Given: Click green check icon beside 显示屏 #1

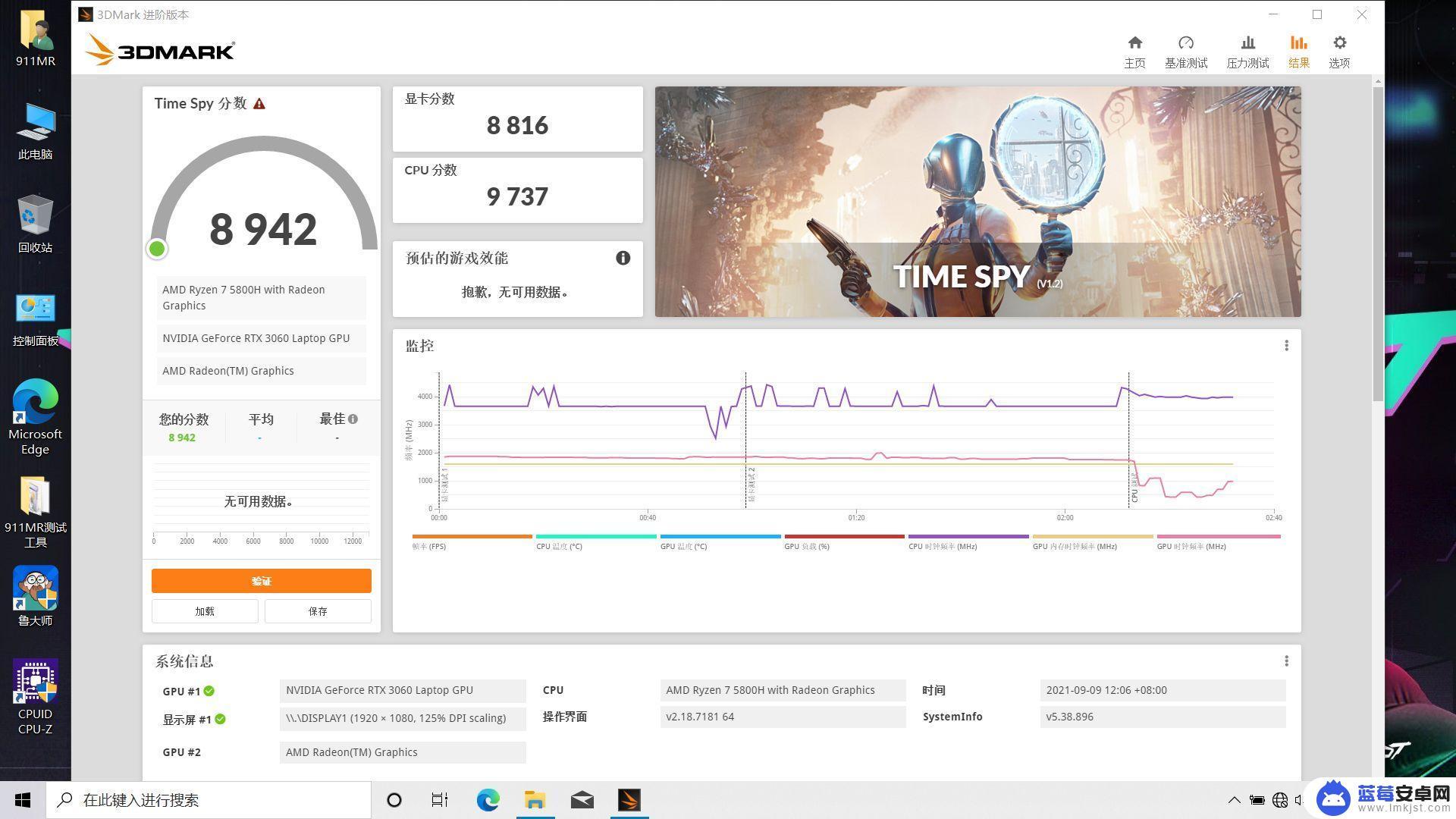Looking at the screenshot, I should click(x=220, y=719).
